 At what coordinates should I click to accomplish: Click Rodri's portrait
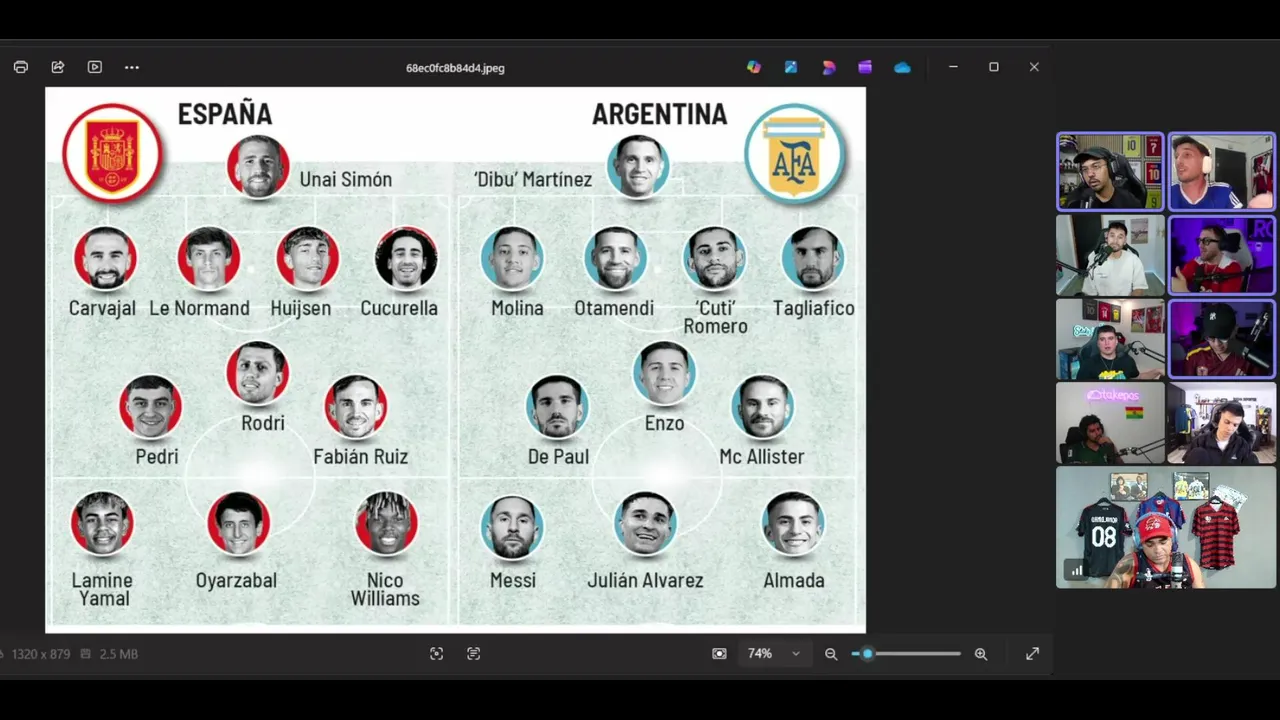[x=258, y=373]
